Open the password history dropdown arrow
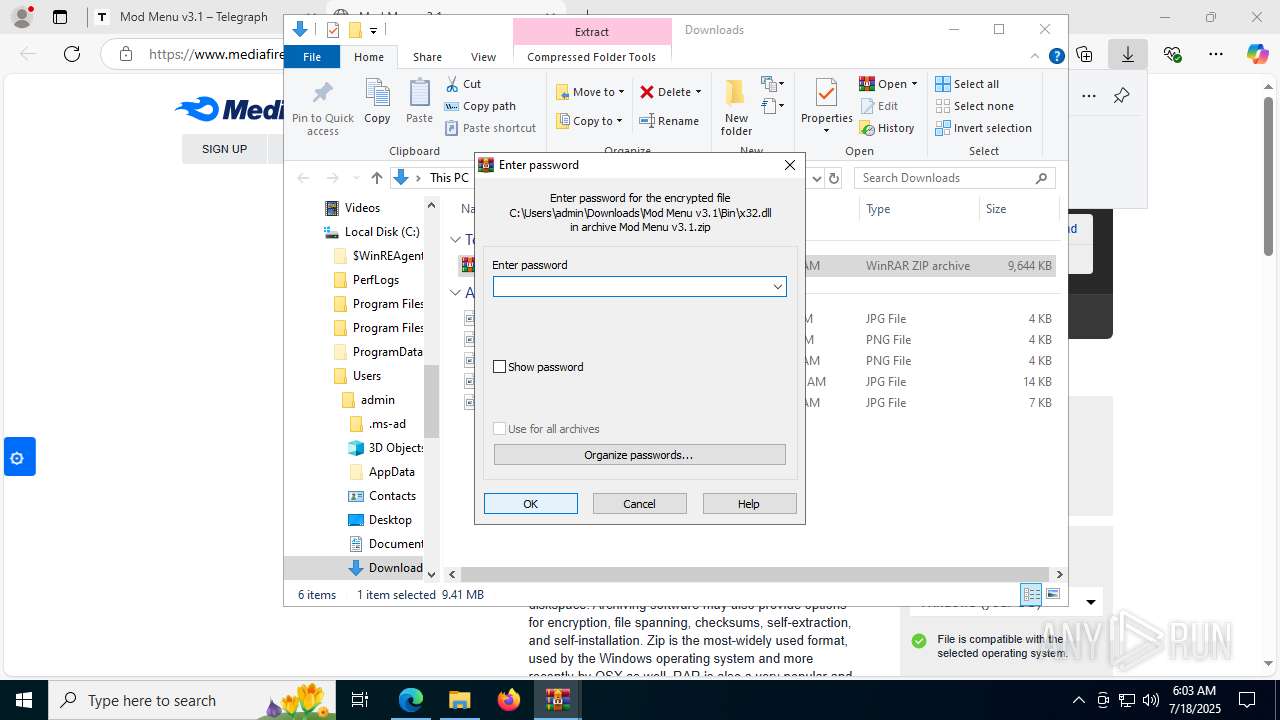This screenshot has width=1280, height=720. click(777, 287)
